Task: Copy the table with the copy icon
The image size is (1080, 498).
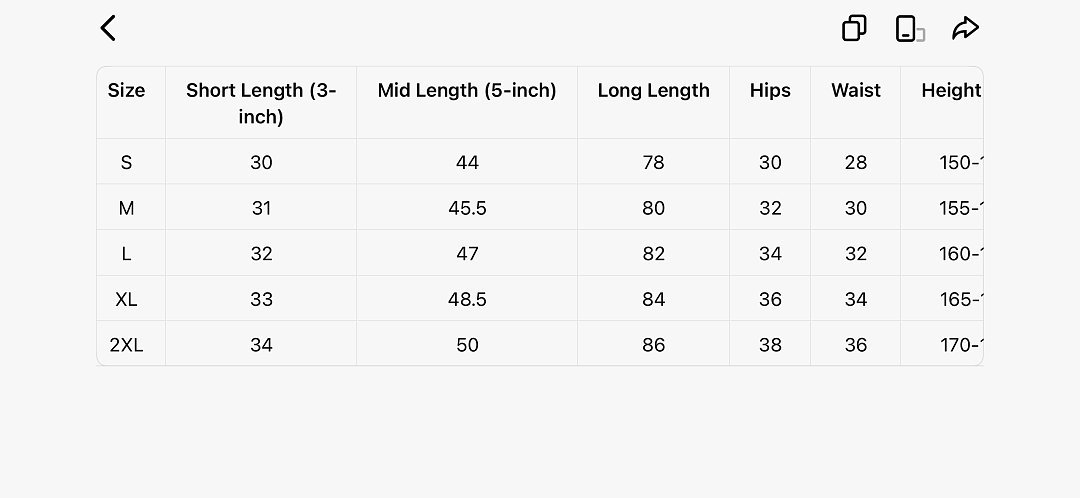Action: [854, 29]
